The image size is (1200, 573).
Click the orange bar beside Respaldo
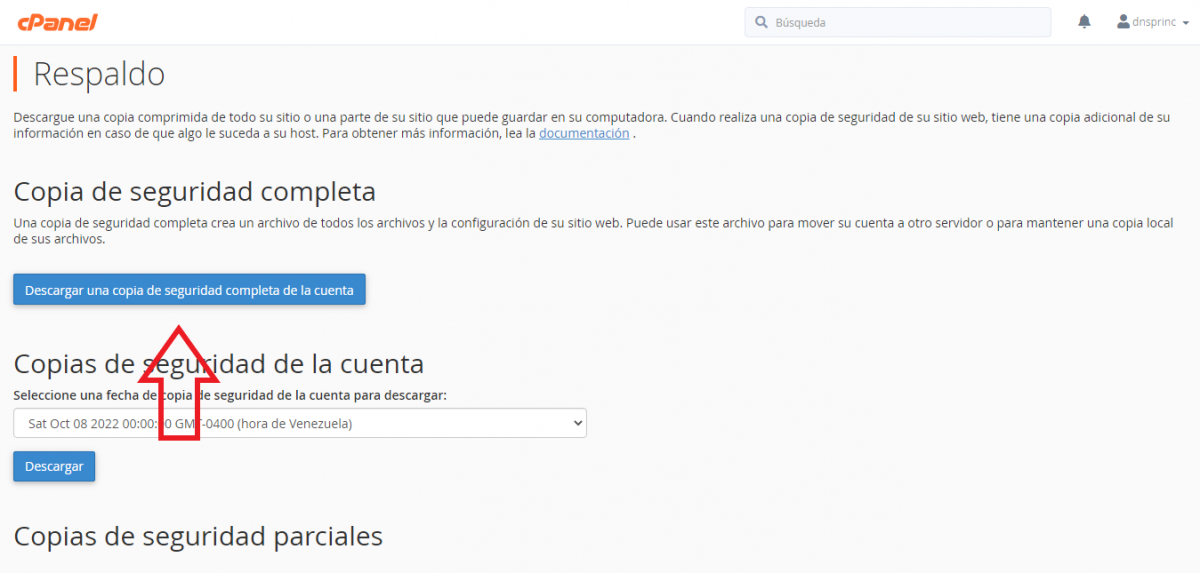tap(15, 74)
